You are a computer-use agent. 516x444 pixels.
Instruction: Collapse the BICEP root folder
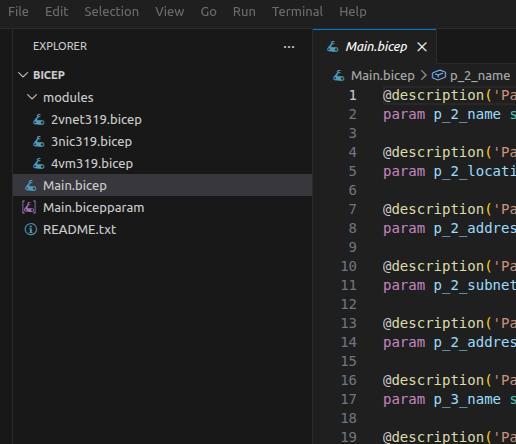click(x=23, y=75)
